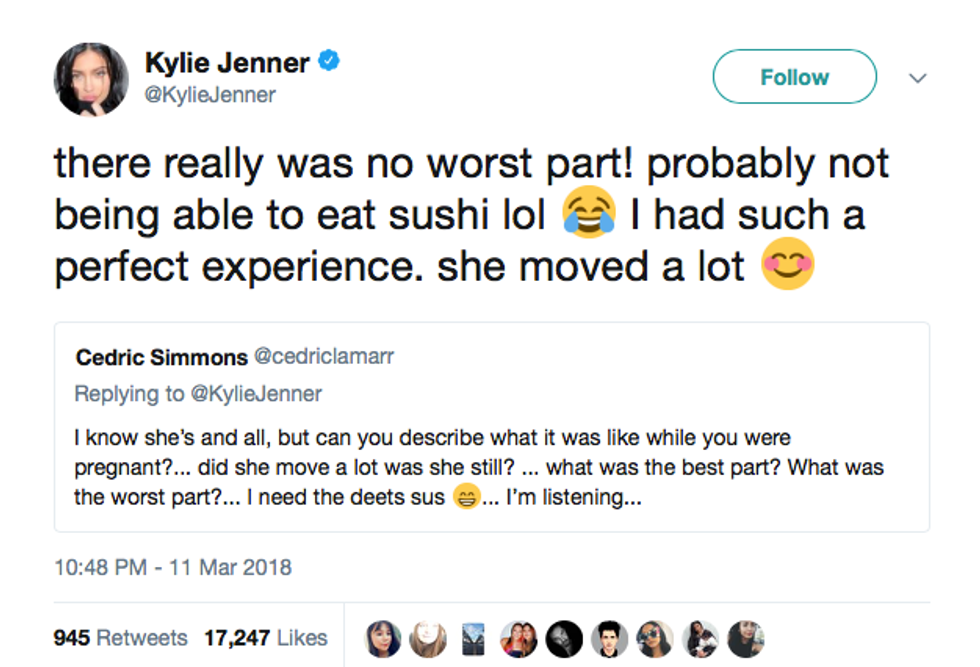Open the 10:48 PM - 11 Mar 2018 timestamp
Screen dimensions: 980x667
click(x=173, y=567)
